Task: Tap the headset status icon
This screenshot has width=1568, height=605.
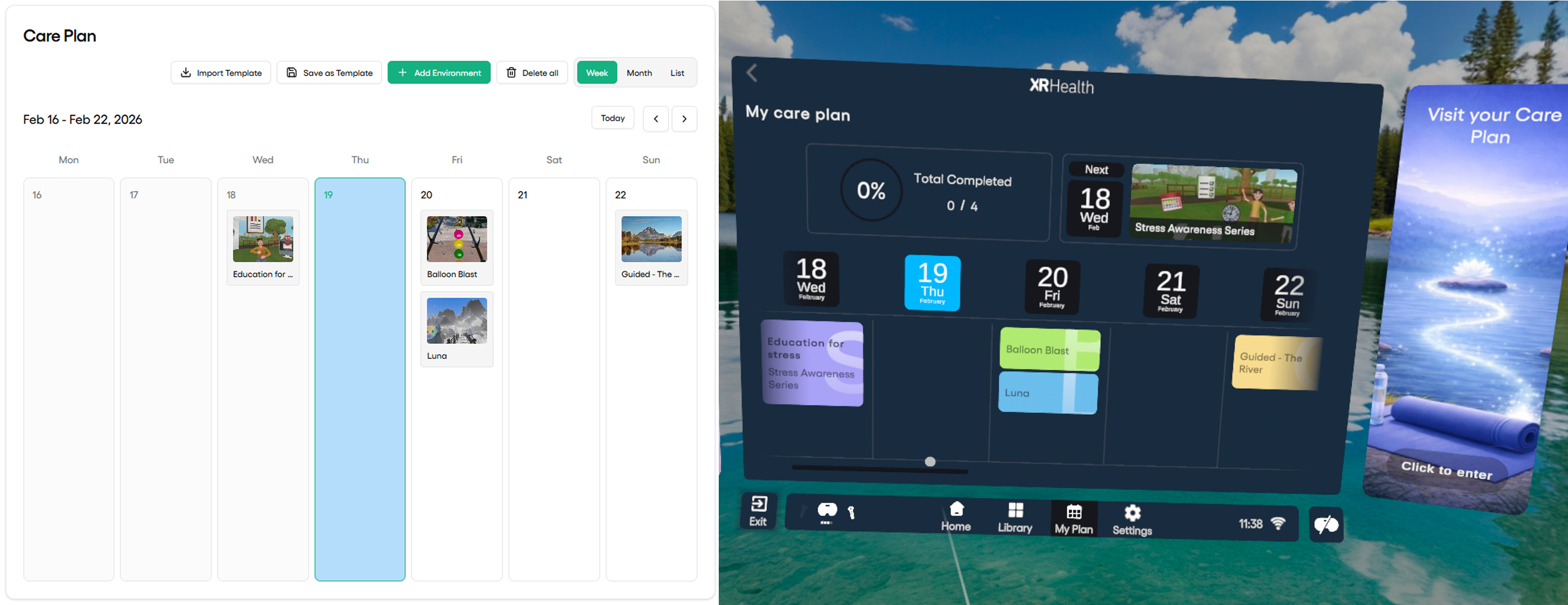Action: [x=827, y=512]
